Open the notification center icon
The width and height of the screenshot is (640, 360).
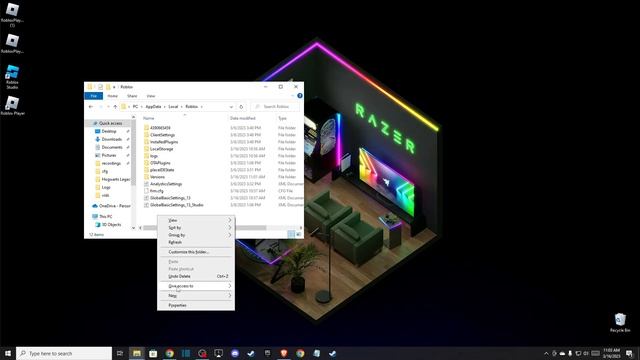tap(629, 353)
